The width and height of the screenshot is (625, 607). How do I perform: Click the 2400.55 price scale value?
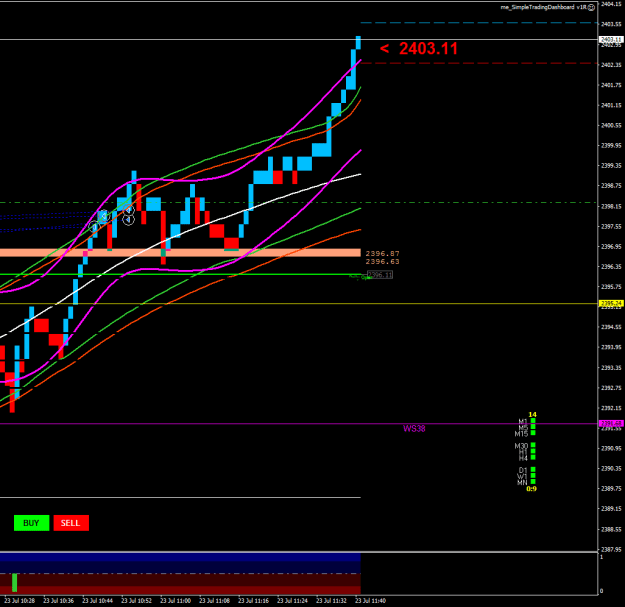click(611, 125)
